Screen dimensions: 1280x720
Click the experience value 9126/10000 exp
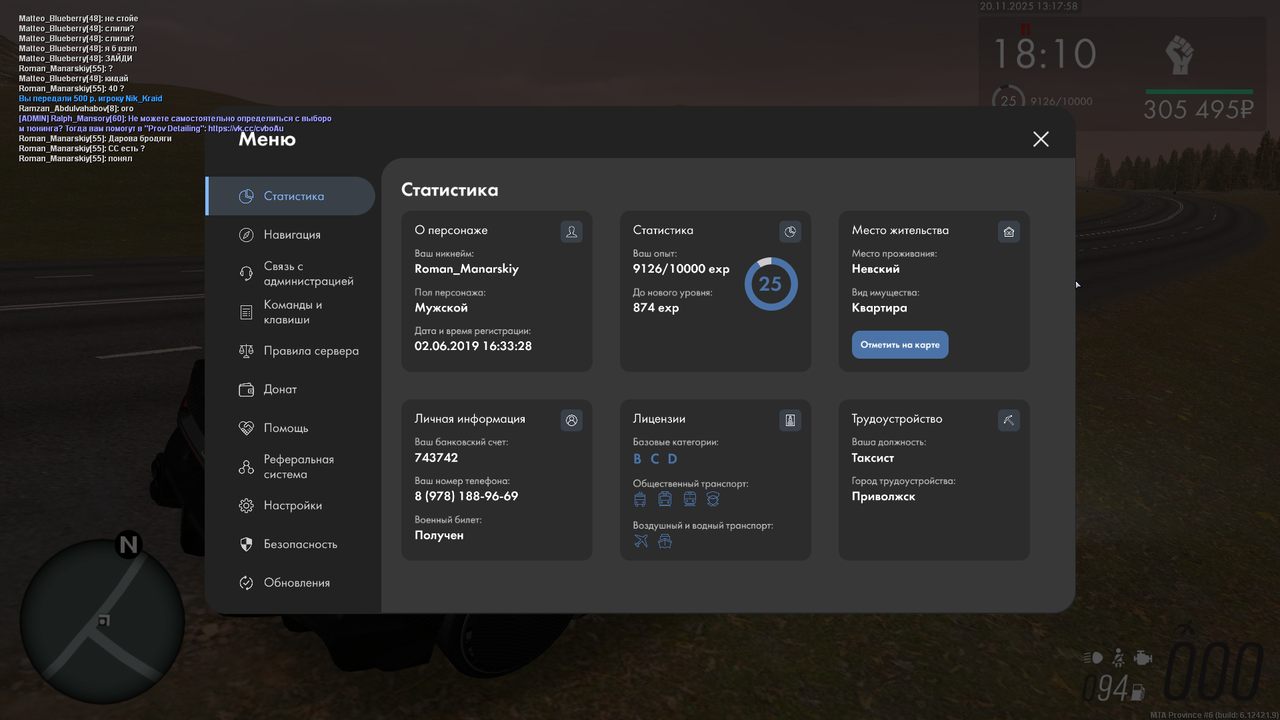(x=681, y=269)
